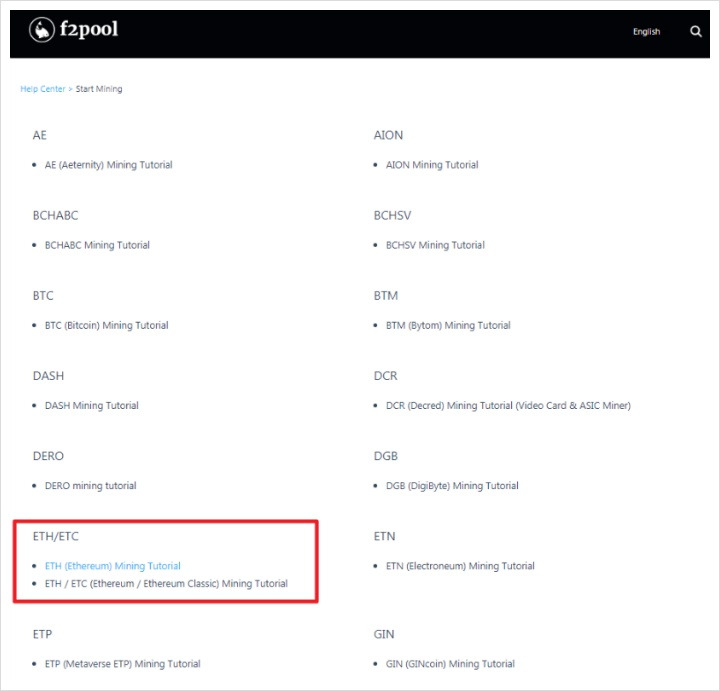Select the AION section heading
720x691 pixels.
[x=388, y=135]
